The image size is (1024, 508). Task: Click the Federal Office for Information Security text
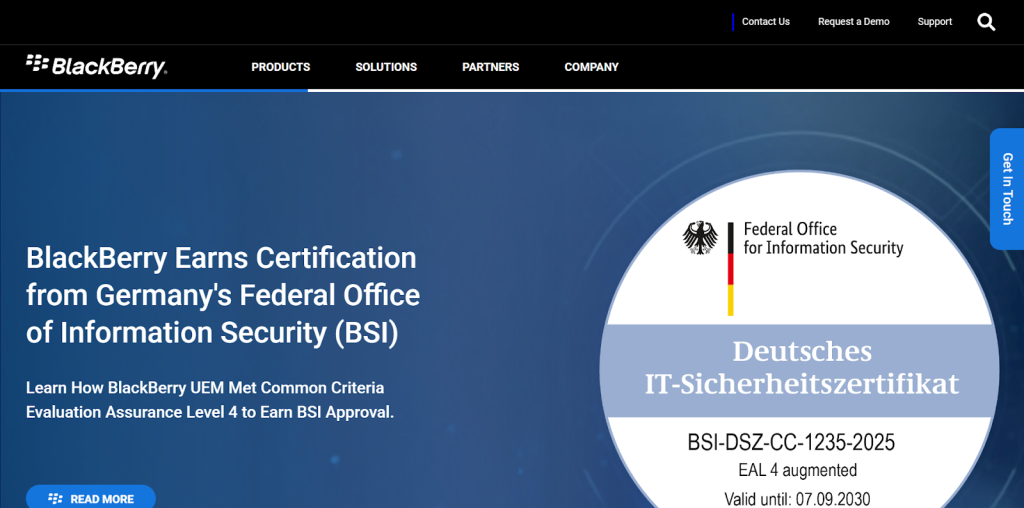[x=823, y=239]
